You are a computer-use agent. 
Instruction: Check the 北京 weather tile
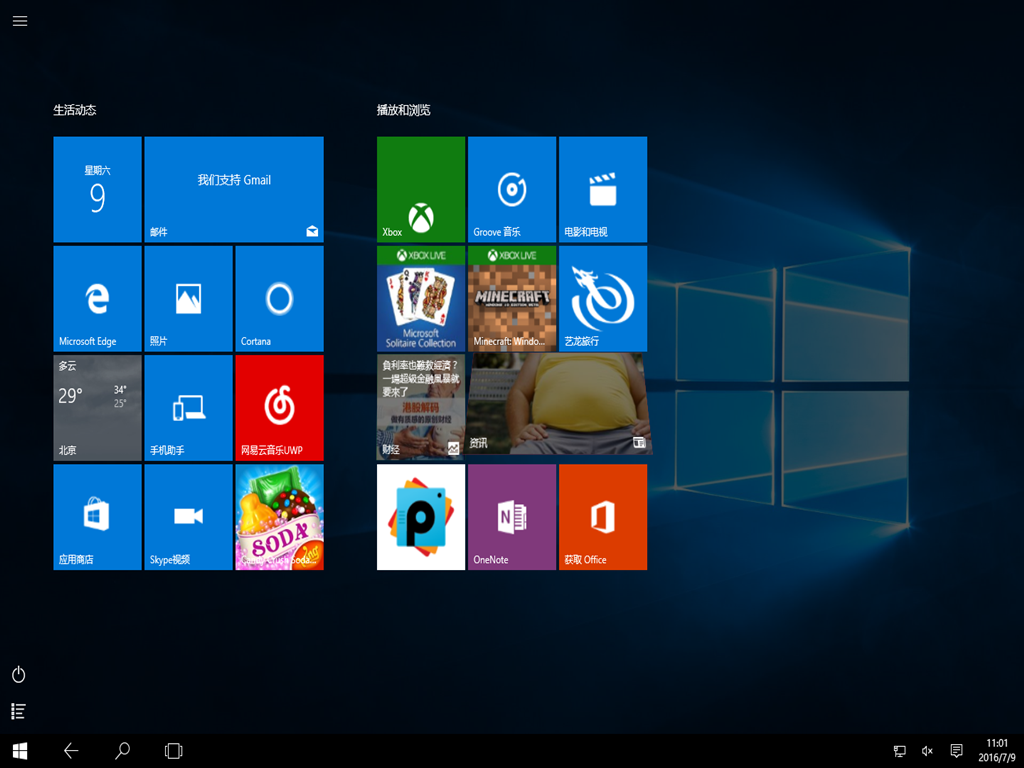97,407
